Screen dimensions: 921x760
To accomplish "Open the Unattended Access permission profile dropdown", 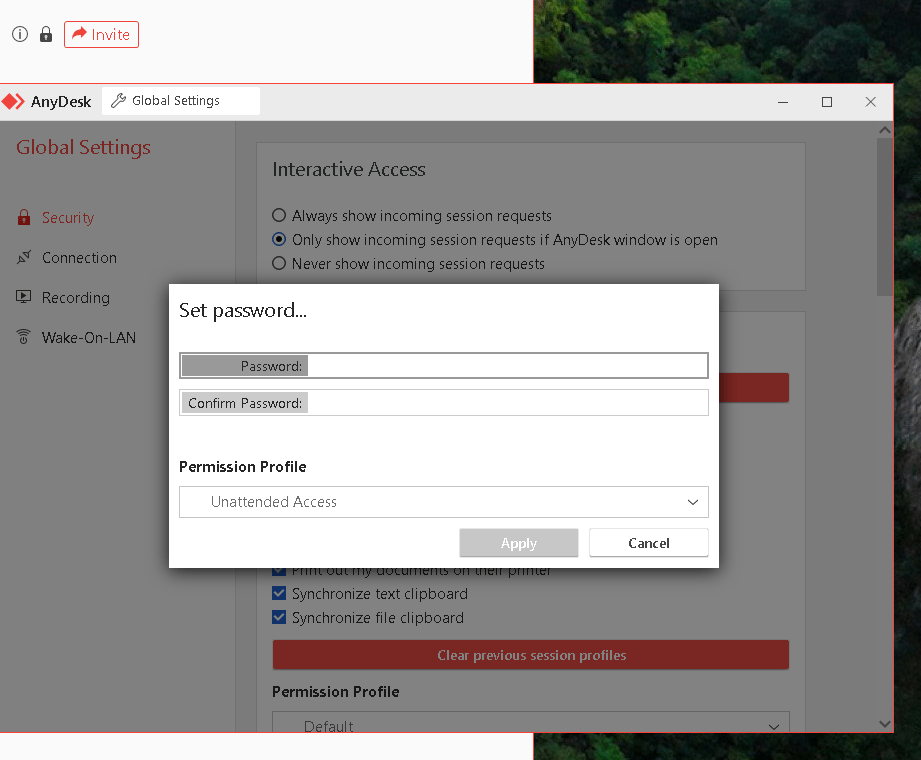I will pos(443,502).
